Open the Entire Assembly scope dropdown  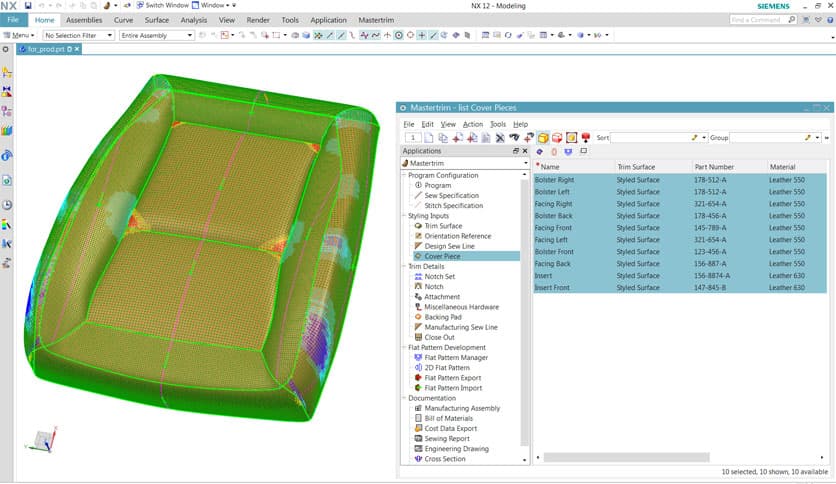coord(190,35)
